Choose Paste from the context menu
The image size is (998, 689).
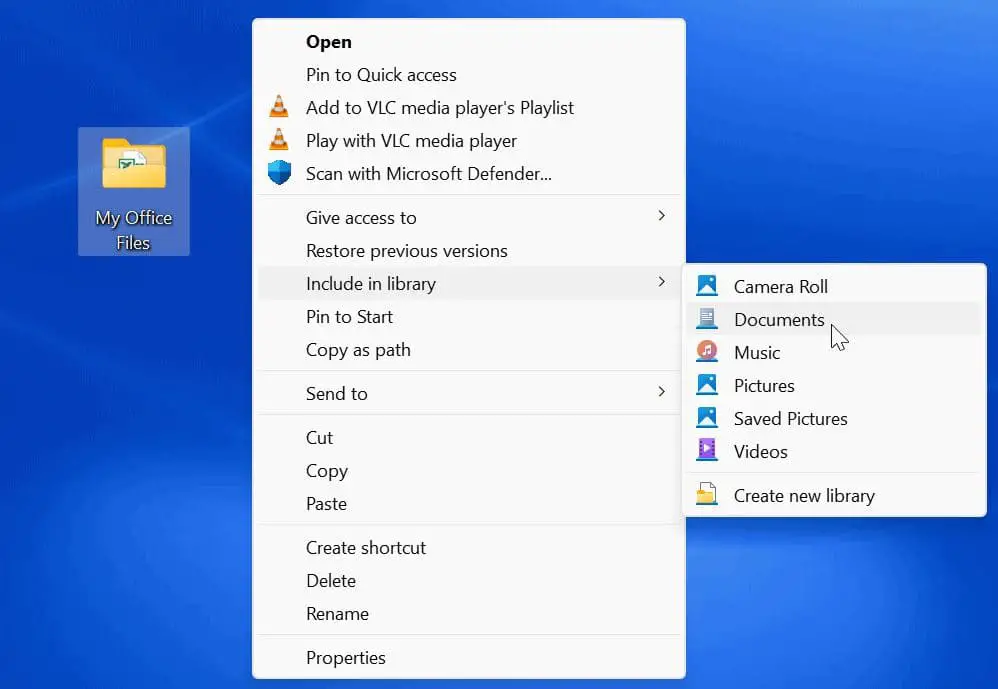point(469,504)
